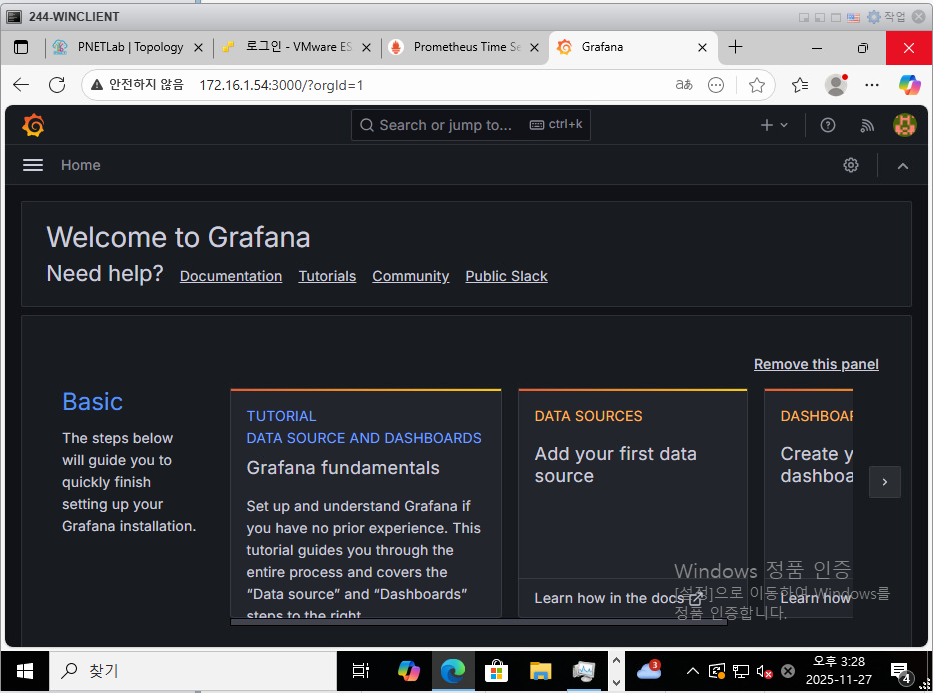Open the Windows Start menu
This screenshot has height=693, width=933.
coord(24,671)
